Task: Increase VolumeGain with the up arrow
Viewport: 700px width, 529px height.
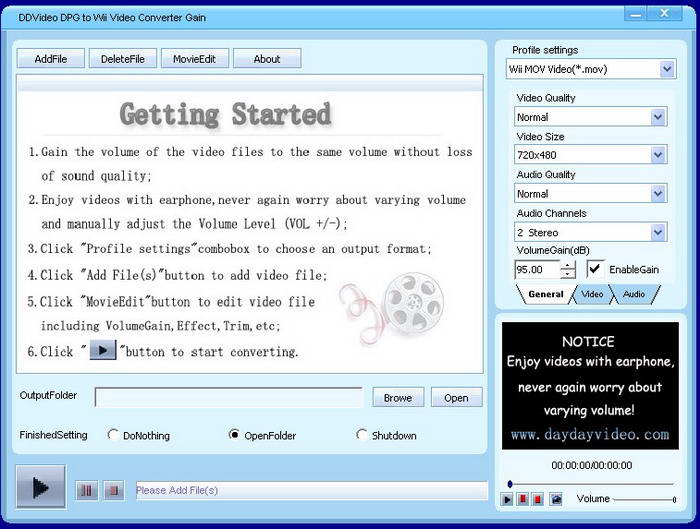Action: [x=567, y=266]
